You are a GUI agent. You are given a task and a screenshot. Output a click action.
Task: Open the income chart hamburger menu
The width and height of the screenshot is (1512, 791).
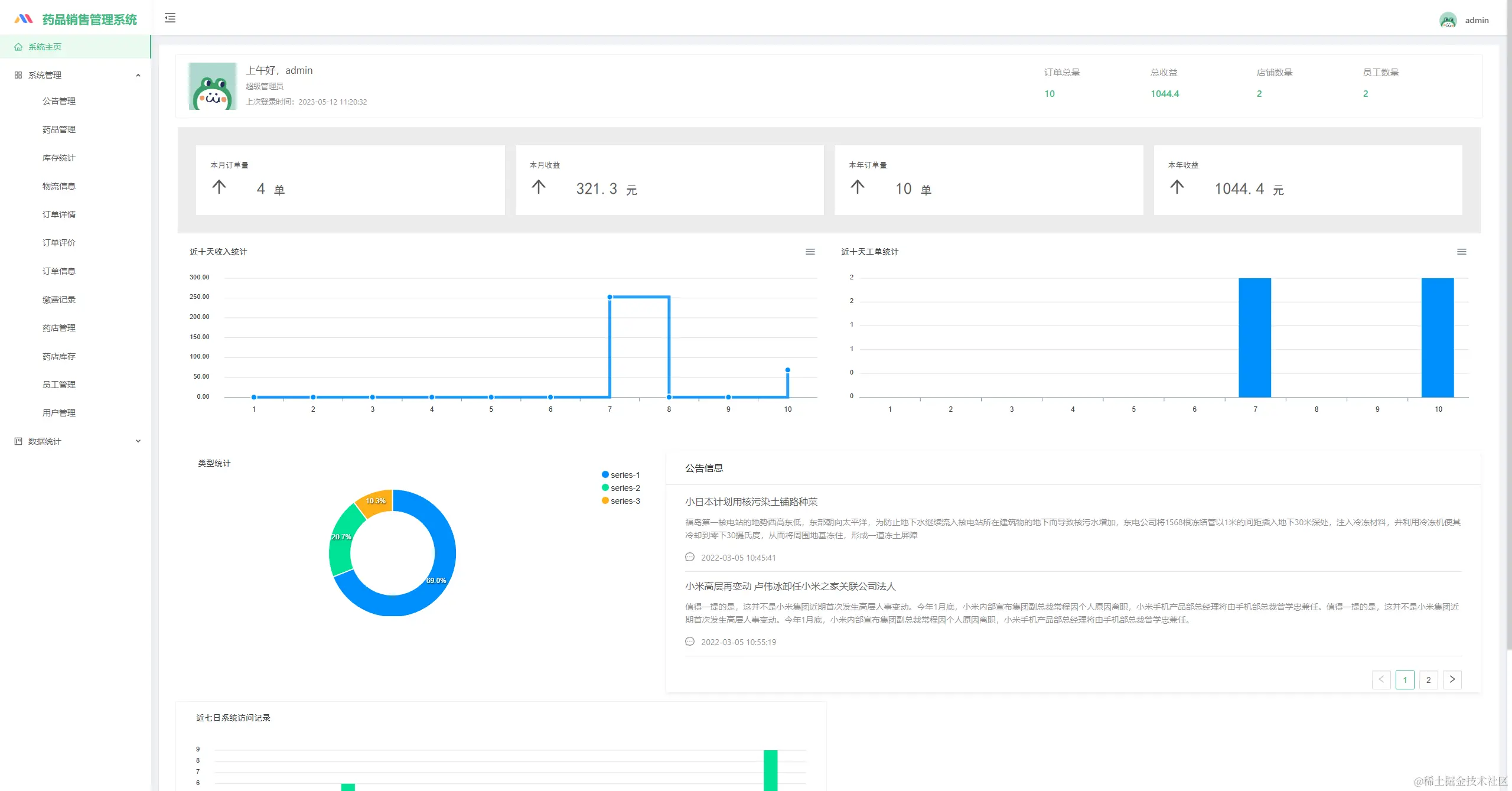tap(810, 252)
